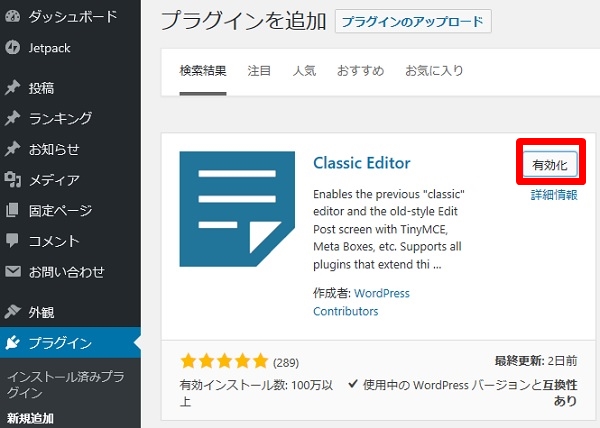Switch to お気に入り tab
Screen dimensions: 600x428
pyautogui.click(x=434, y=71)
